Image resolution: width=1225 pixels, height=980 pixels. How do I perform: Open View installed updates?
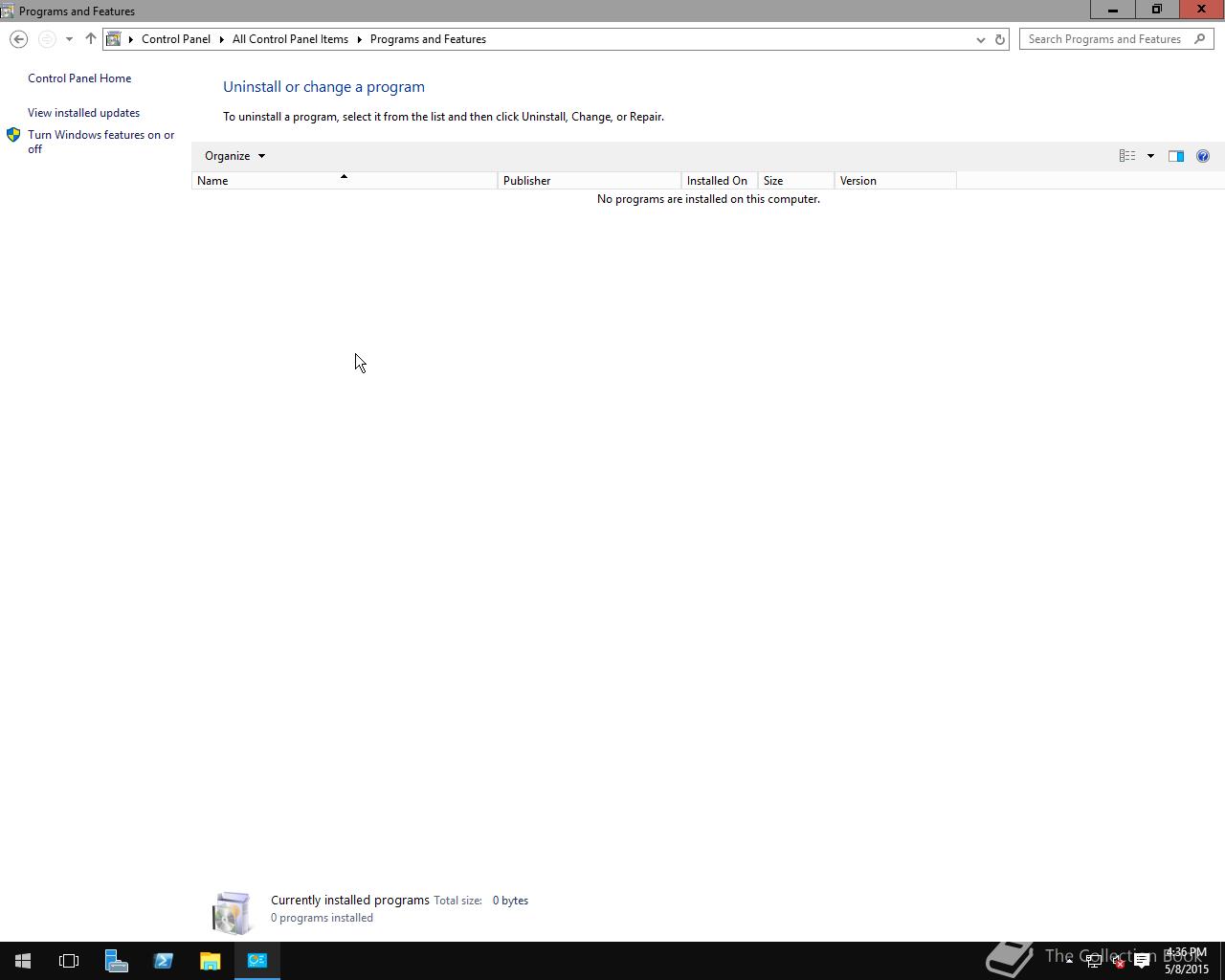[83, 113]
